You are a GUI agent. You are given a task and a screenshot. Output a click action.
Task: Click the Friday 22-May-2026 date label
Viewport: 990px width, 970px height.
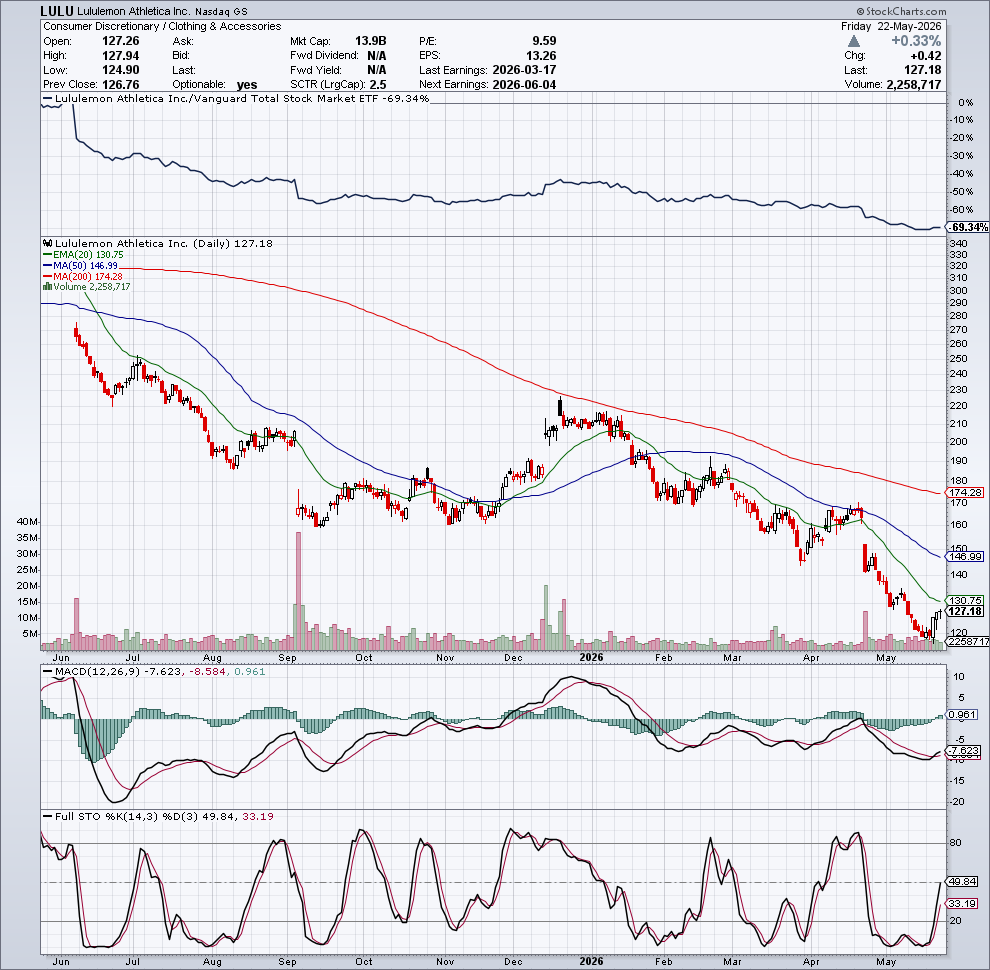click(x=891, y=27)
